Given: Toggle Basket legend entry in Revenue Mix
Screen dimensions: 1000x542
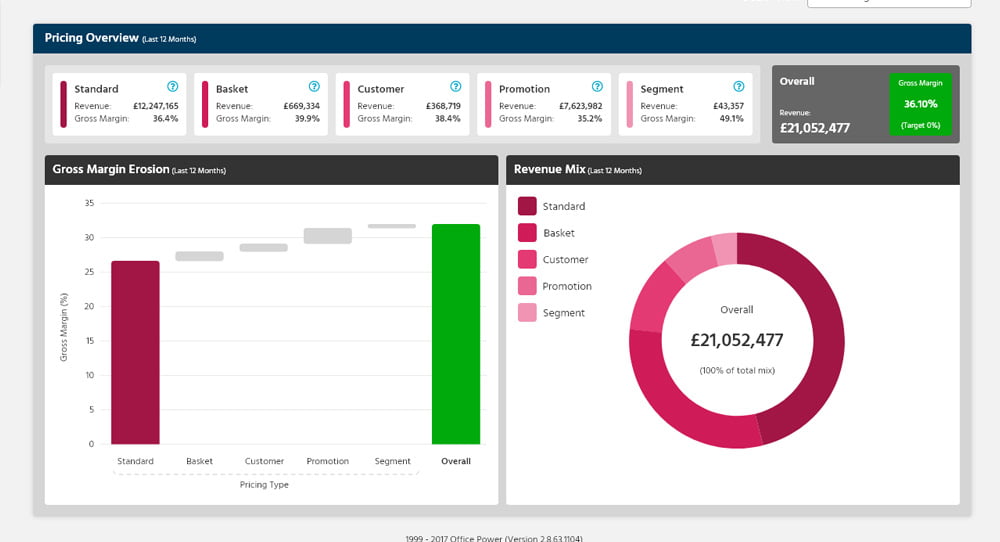Looking at the screenshot, I should pos(558,233).
